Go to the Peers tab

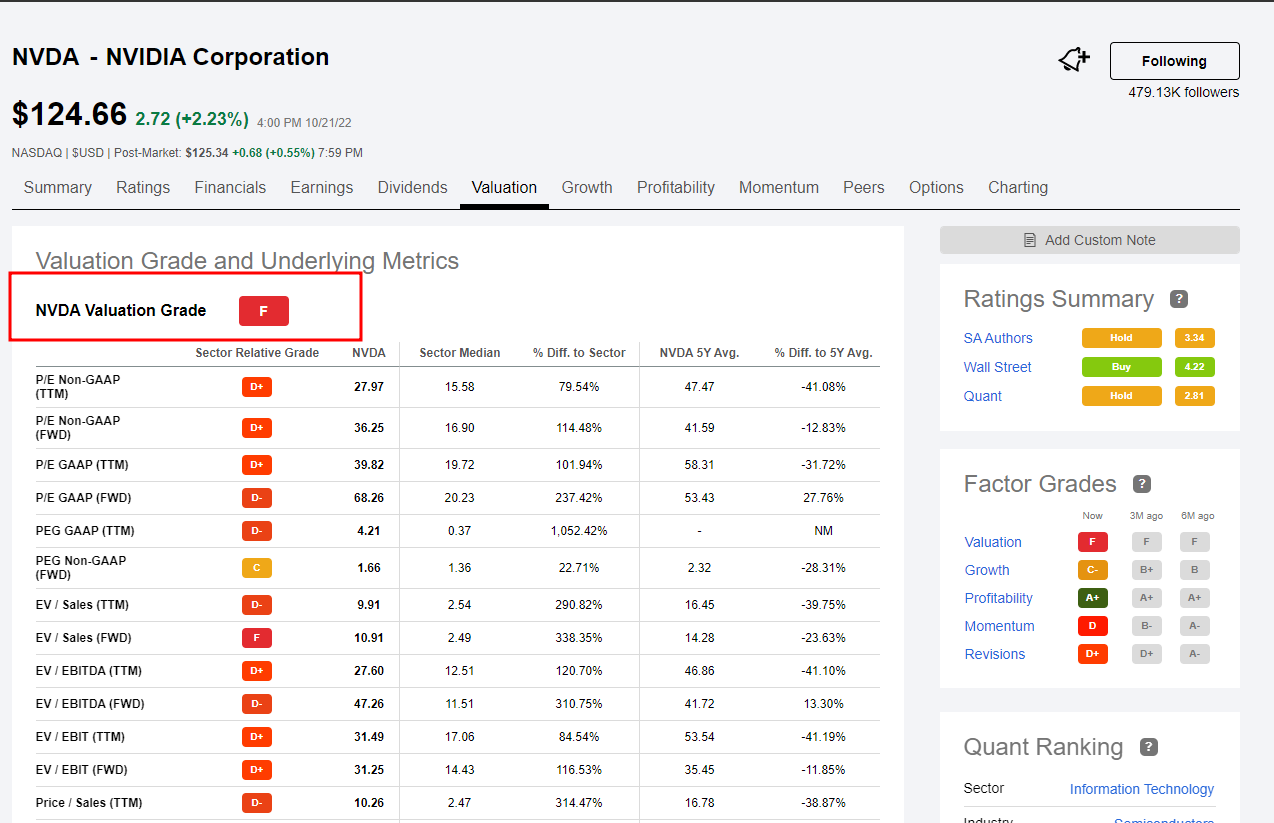tap(864, 188)
